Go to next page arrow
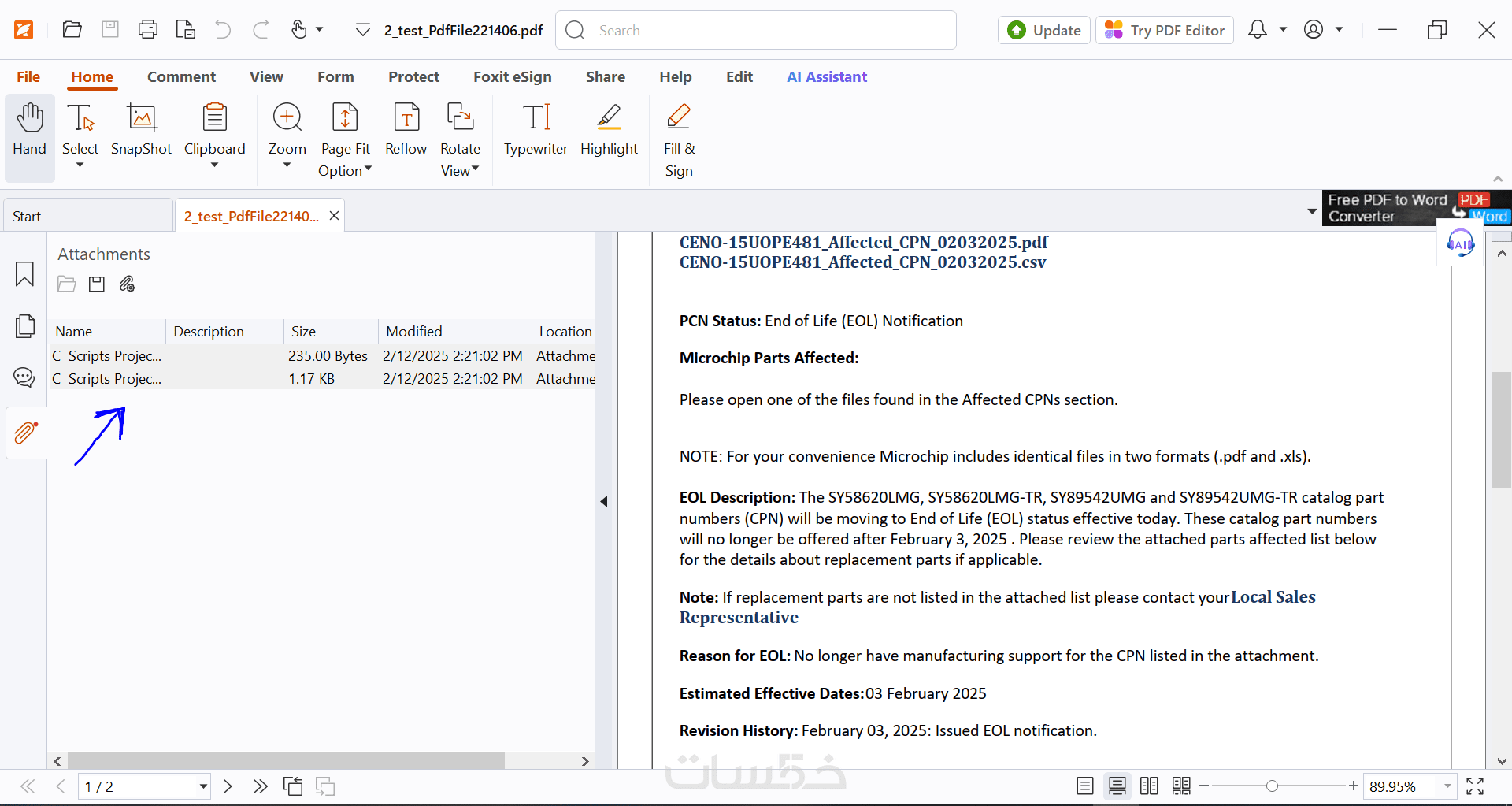 [228, 786]
